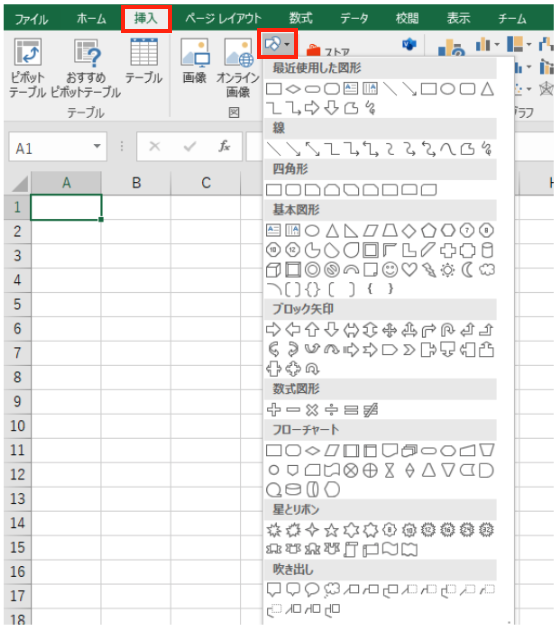Pick the sun shape

click(447, 270)
